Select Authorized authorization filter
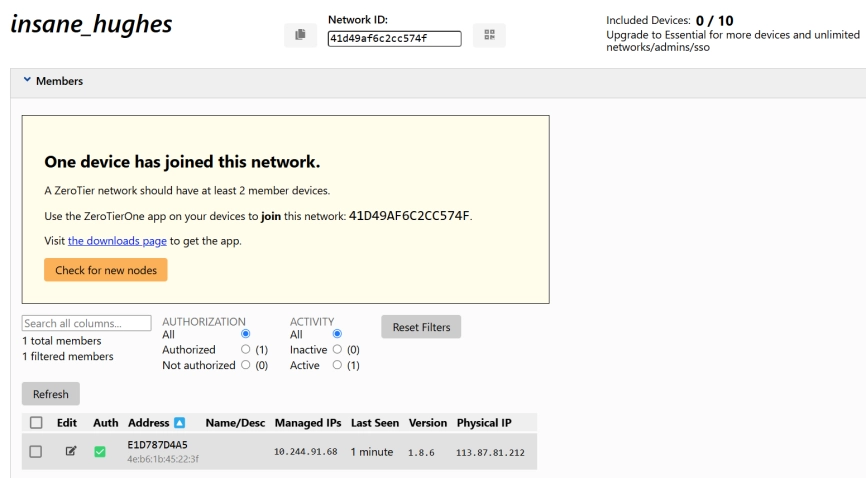This screenshot has height=478, width=866. pyautogui.click(x=246, y=350)
